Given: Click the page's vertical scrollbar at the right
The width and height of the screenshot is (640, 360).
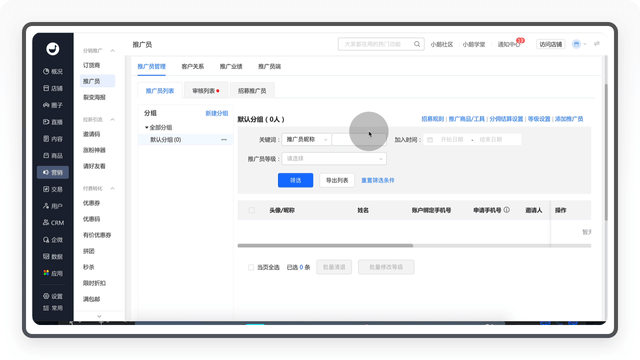Looking at the screenshot, I should pos(606,152).
